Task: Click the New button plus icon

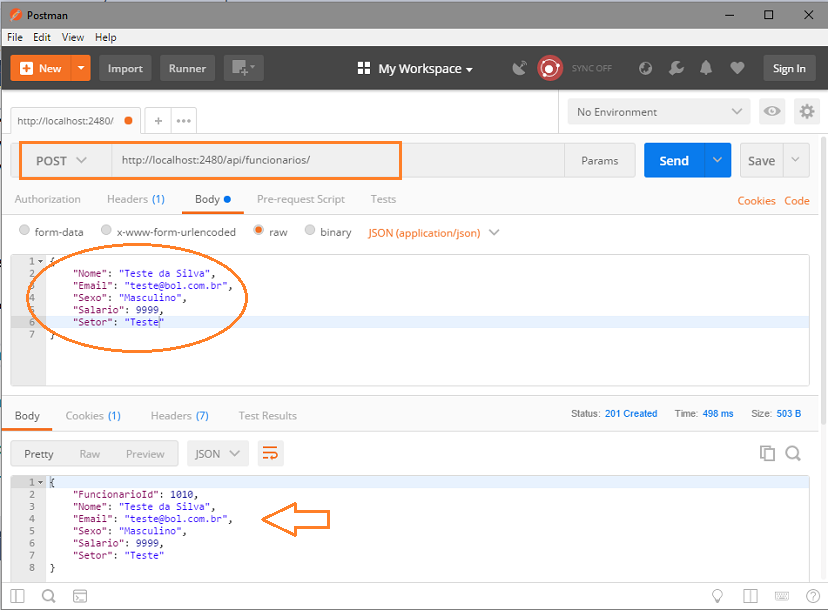Action: [26, 68]
